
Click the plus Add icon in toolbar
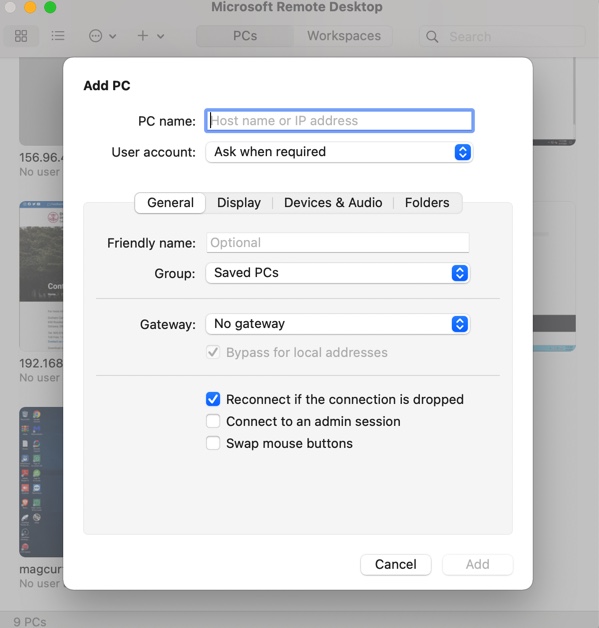[x=143, y=36]
